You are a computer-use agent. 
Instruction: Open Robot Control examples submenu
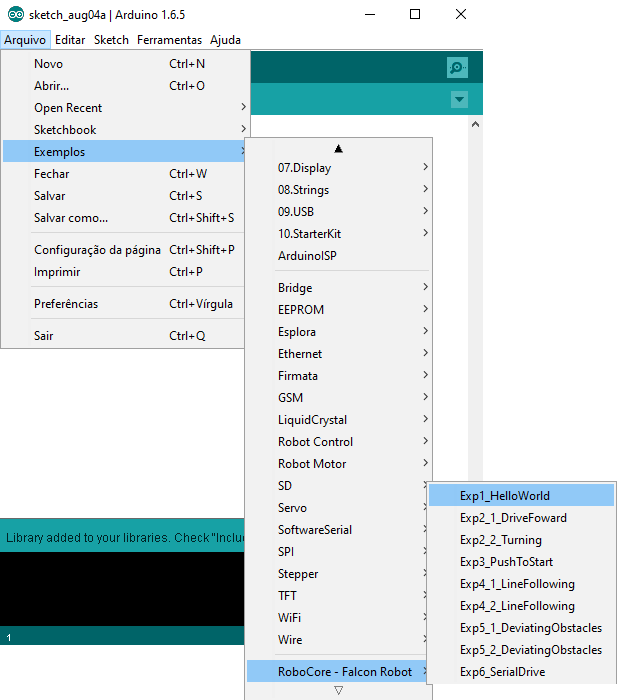[x=339, y=442]
